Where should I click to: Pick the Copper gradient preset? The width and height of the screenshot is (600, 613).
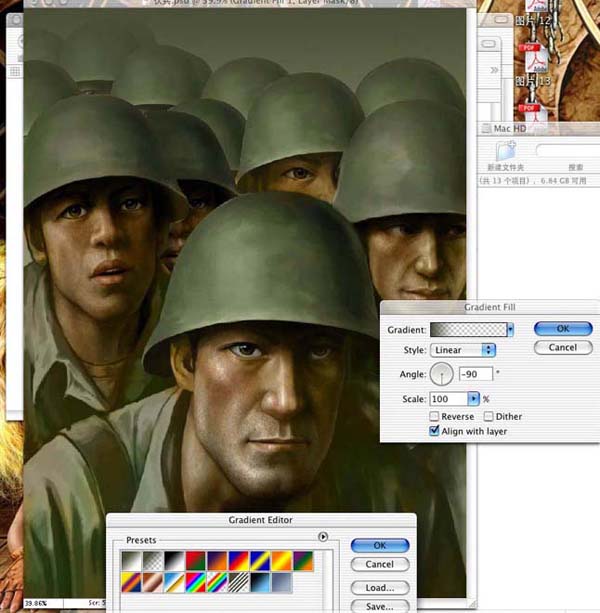point(153,583)
